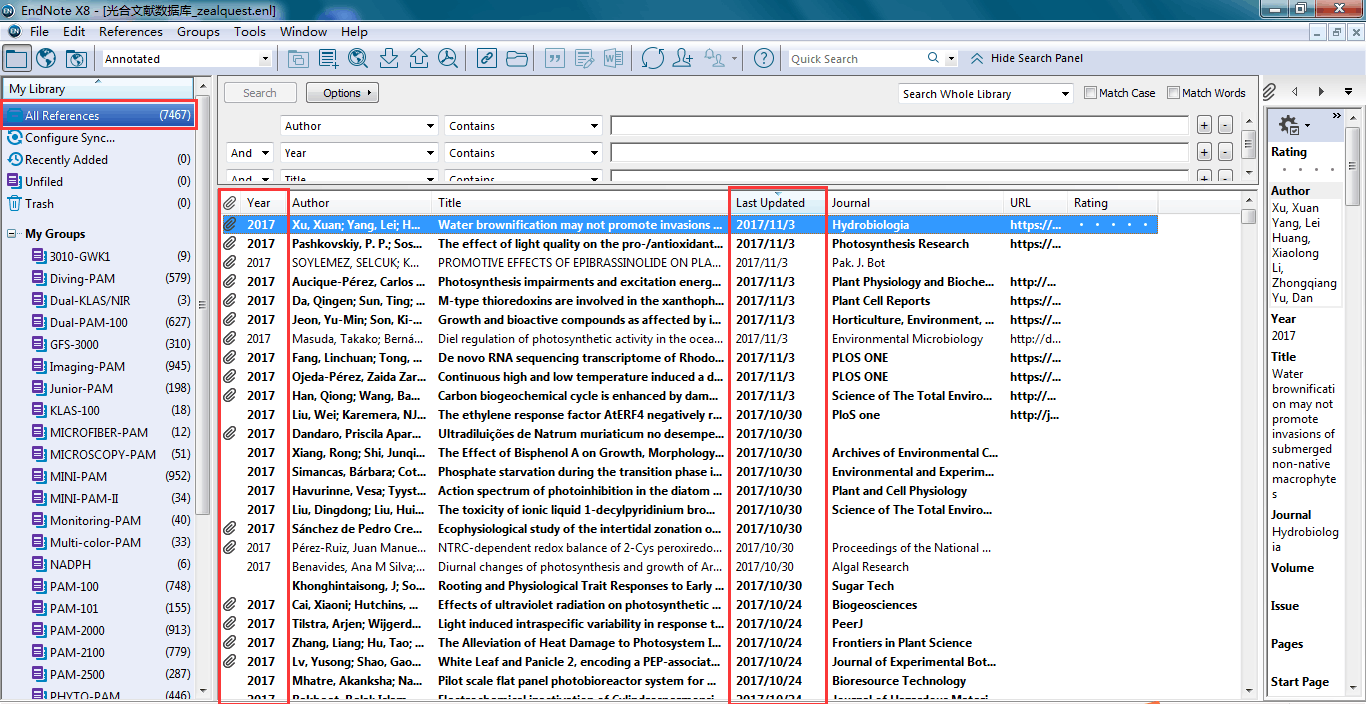Click the Export upward arrow icon

(x=418, y=58)
